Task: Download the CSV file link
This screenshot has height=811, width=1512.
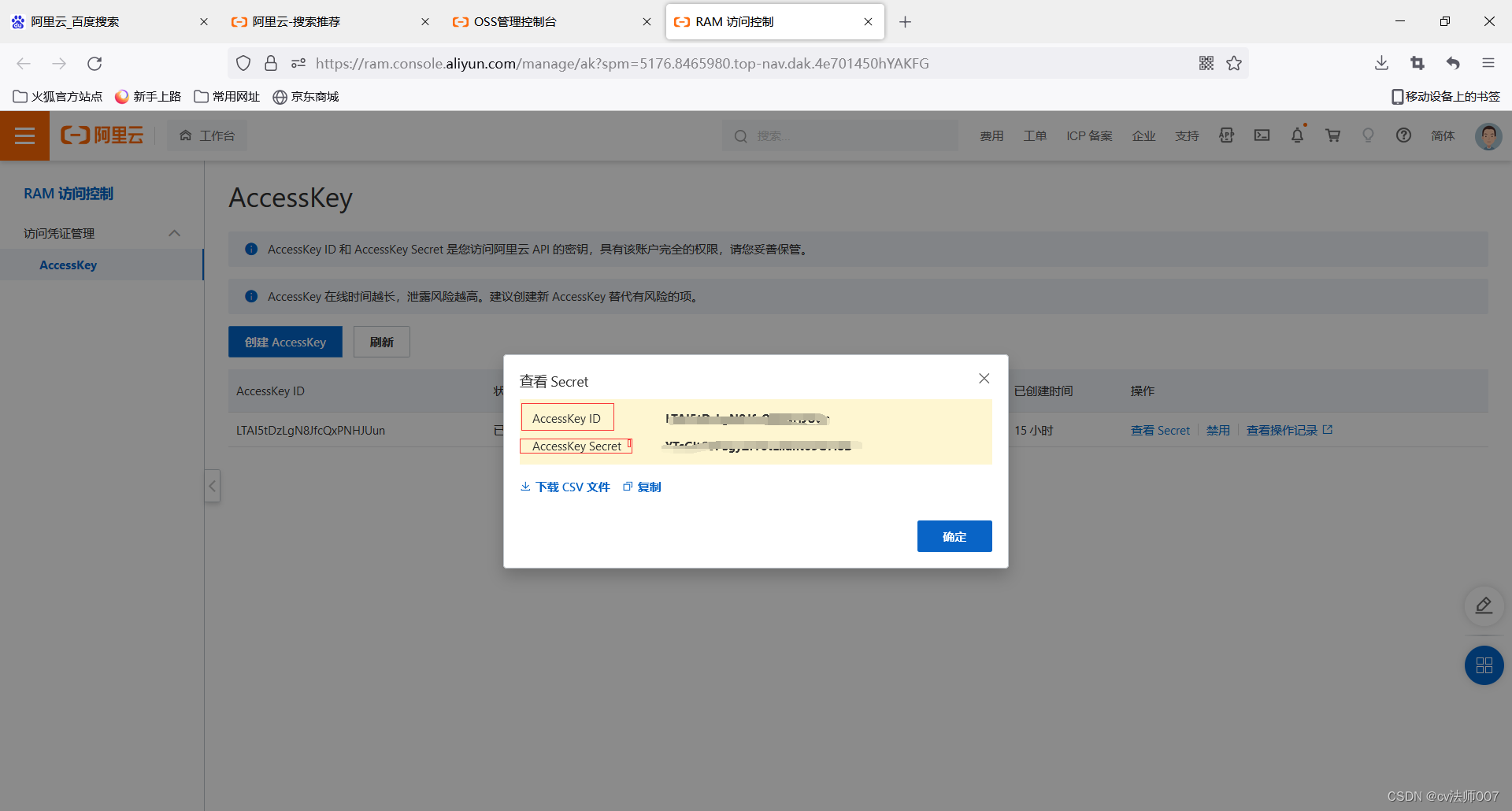Action: [x=565, y=487]
